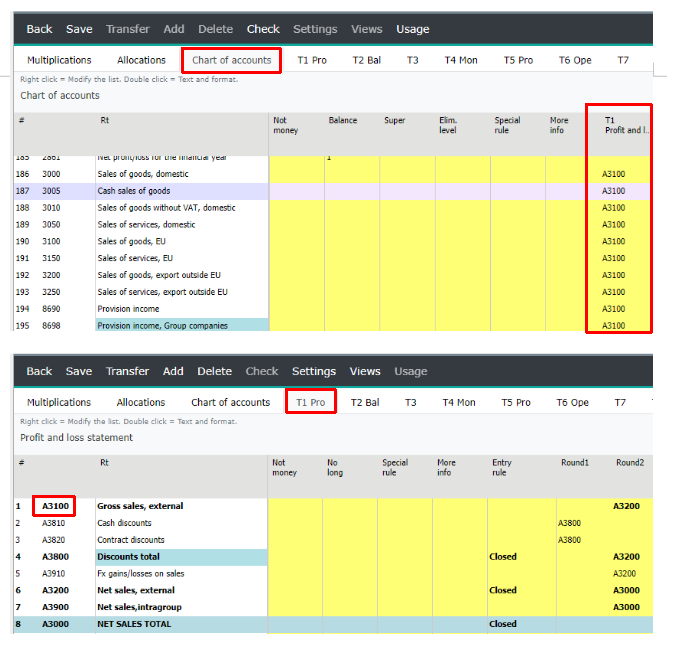Click Check in the top panel menu

(x=263, y=29)
